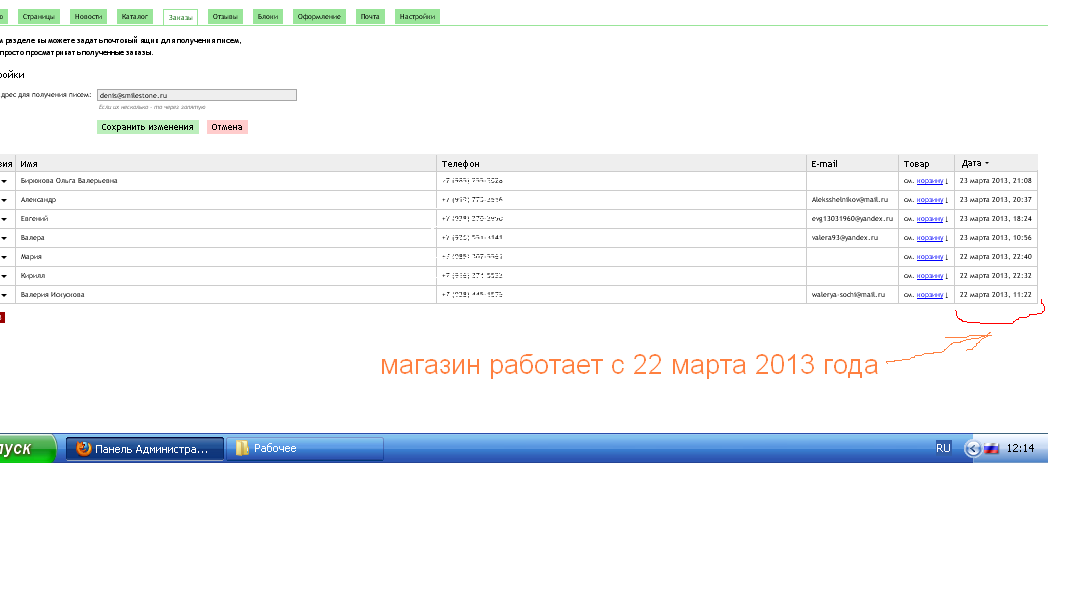Switch to Панель Администра... taskbar window
1088x612 pixels.
145,449
